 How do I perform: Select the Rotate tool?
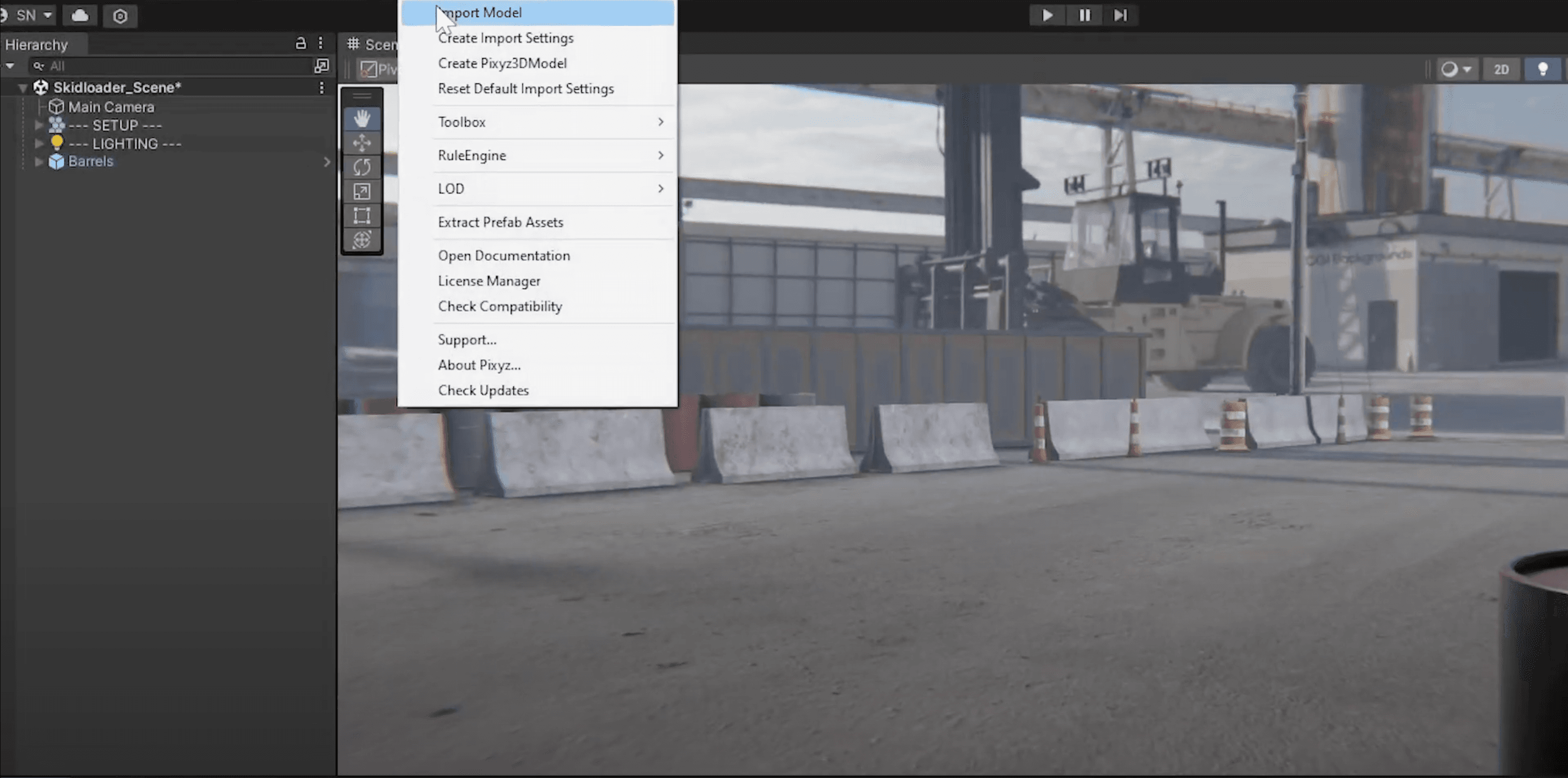click(x=362, y=167)
